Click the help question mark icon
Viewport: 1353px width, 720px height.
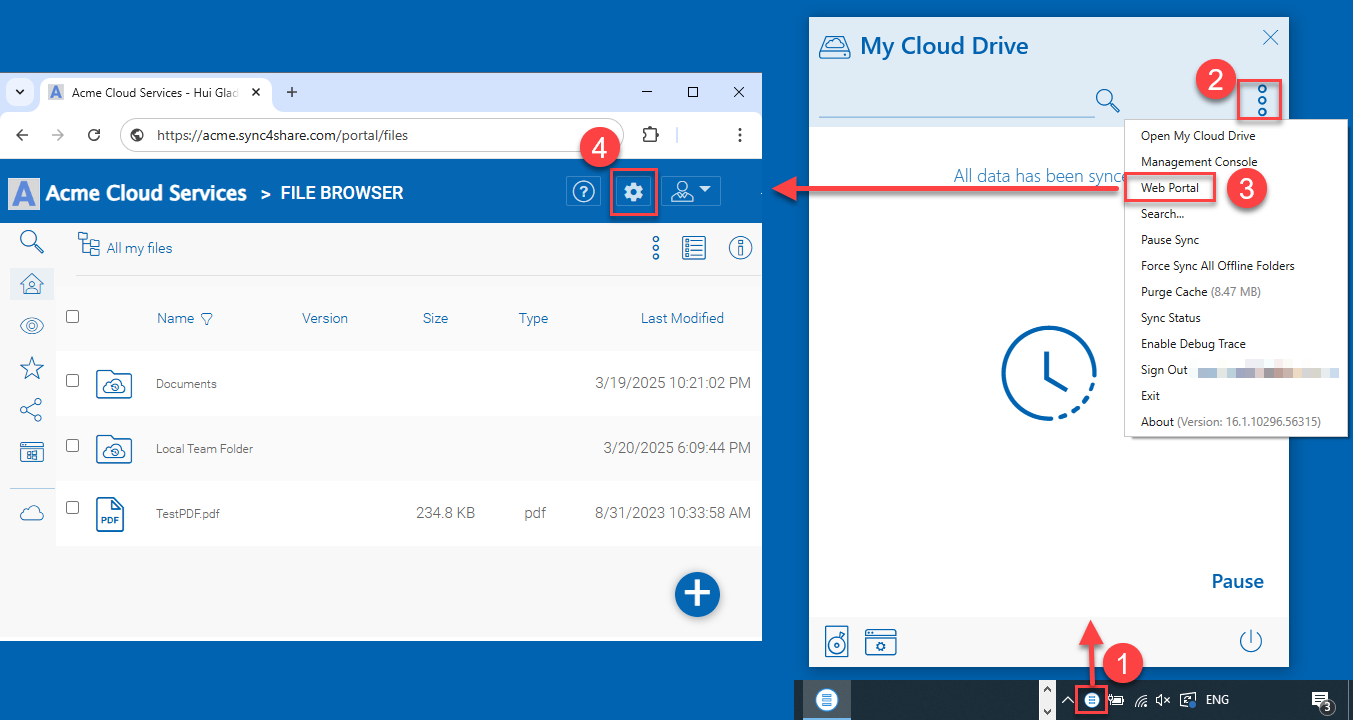(583, 191)
